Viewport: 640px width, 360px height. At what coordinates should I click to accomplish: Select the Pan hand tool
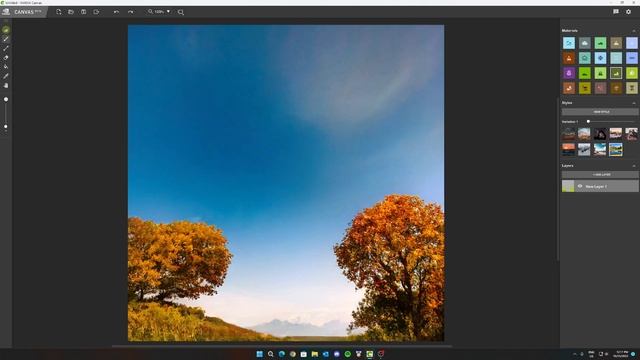6,86
